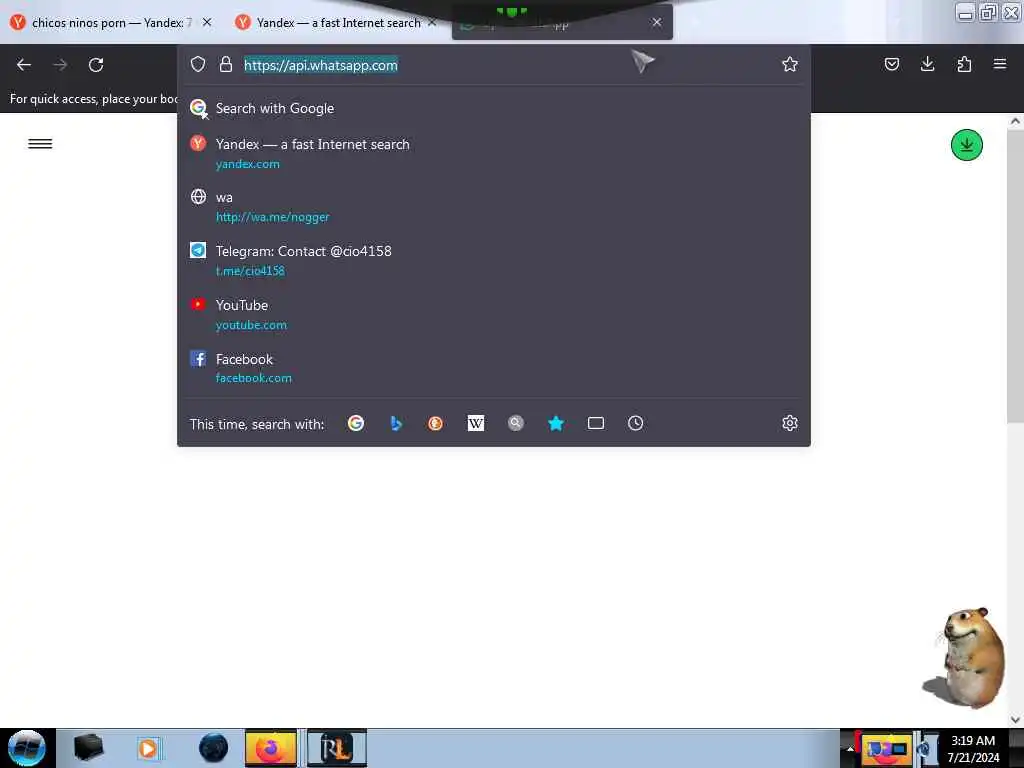Switch to Firefox in the taskbar
This screenshot has width=1024, height=768.
(x=270, y=748)
